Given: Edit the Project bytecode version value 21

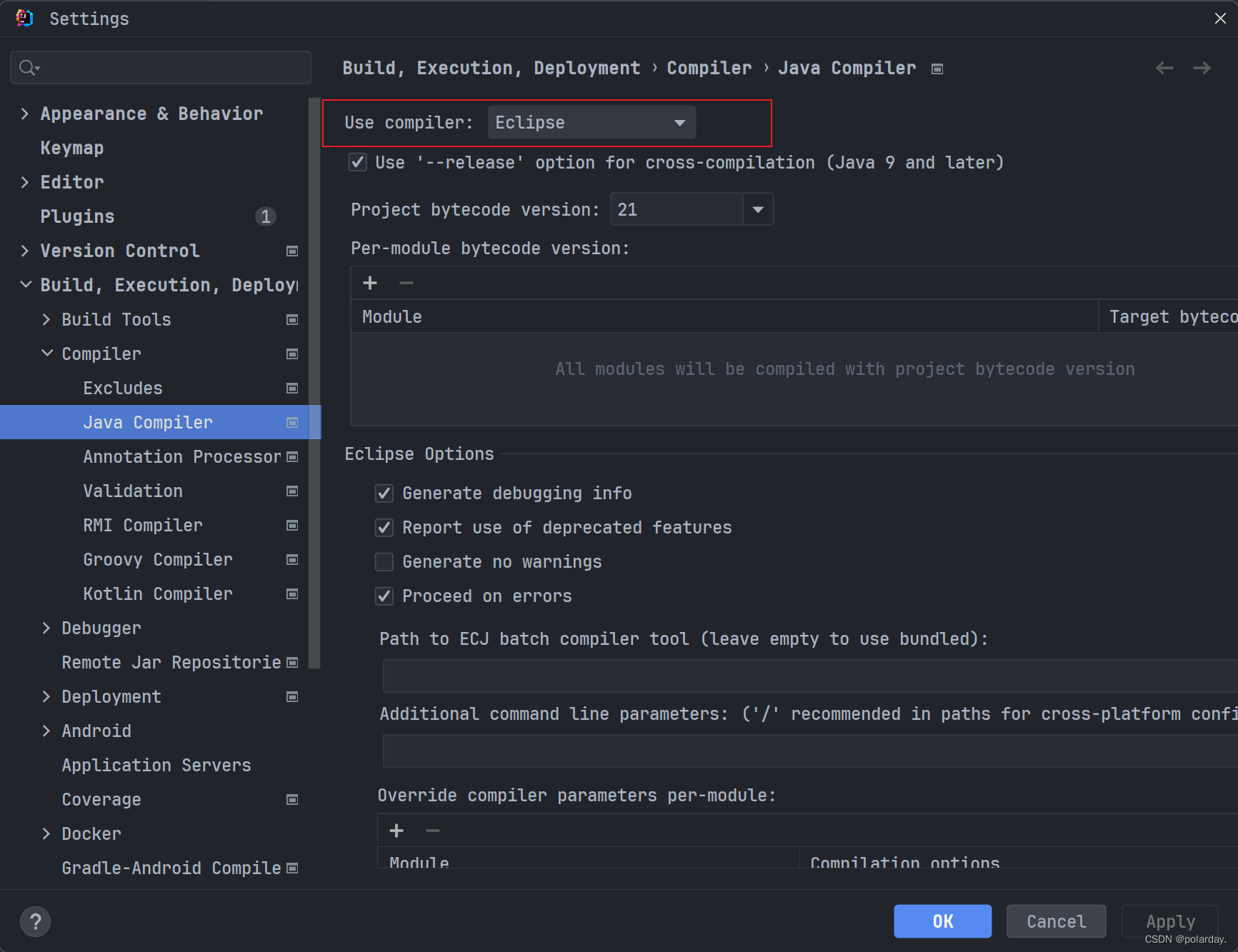Looking at the screenshot, I should 677,209.
